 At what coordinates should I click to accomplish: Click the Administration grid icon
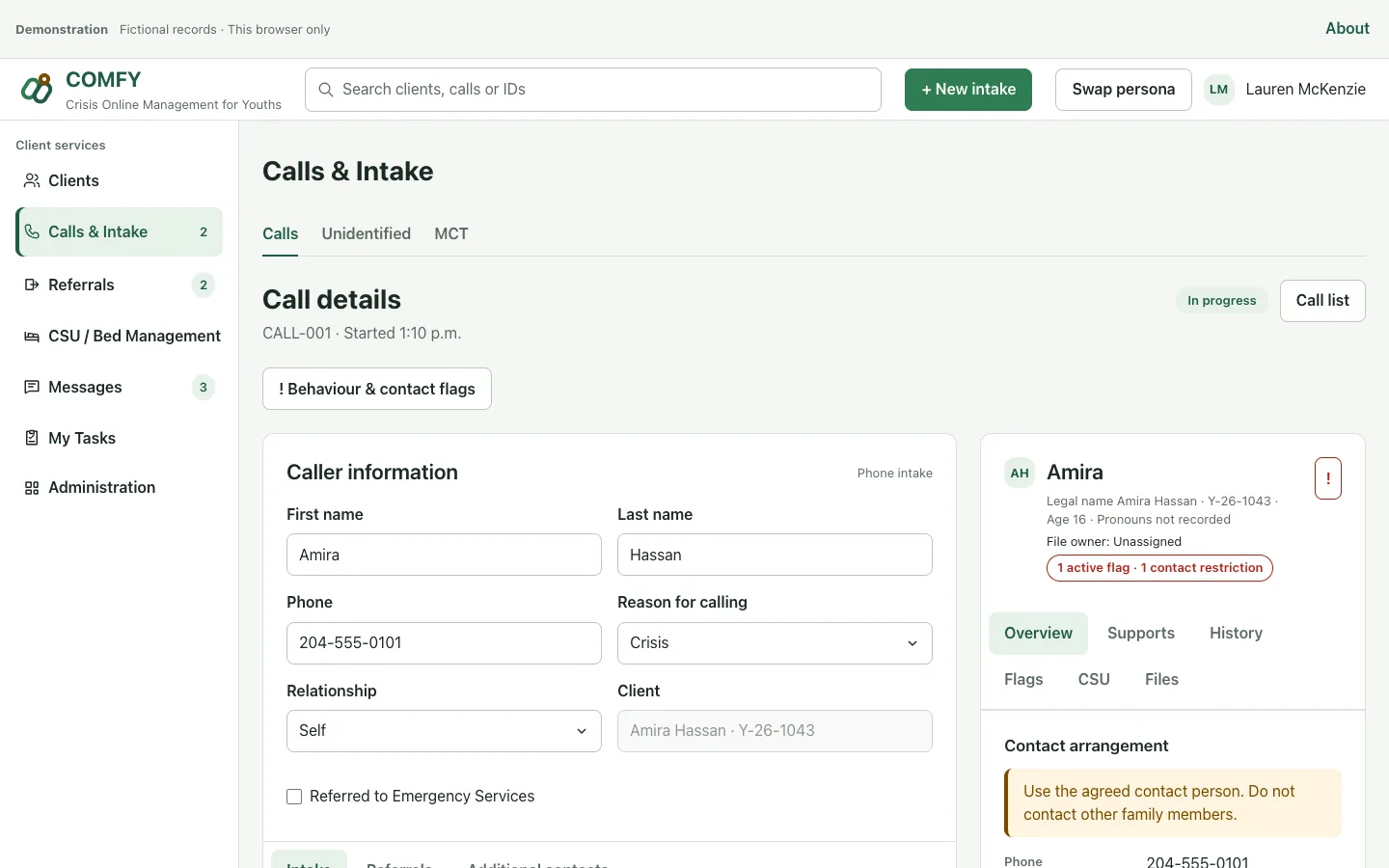[x=32, y=488]
